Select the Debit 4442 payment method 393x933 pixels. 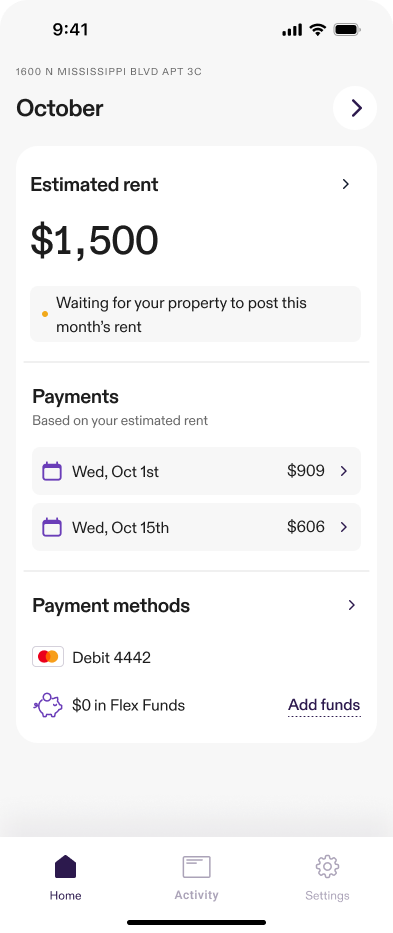click(111, 658)
